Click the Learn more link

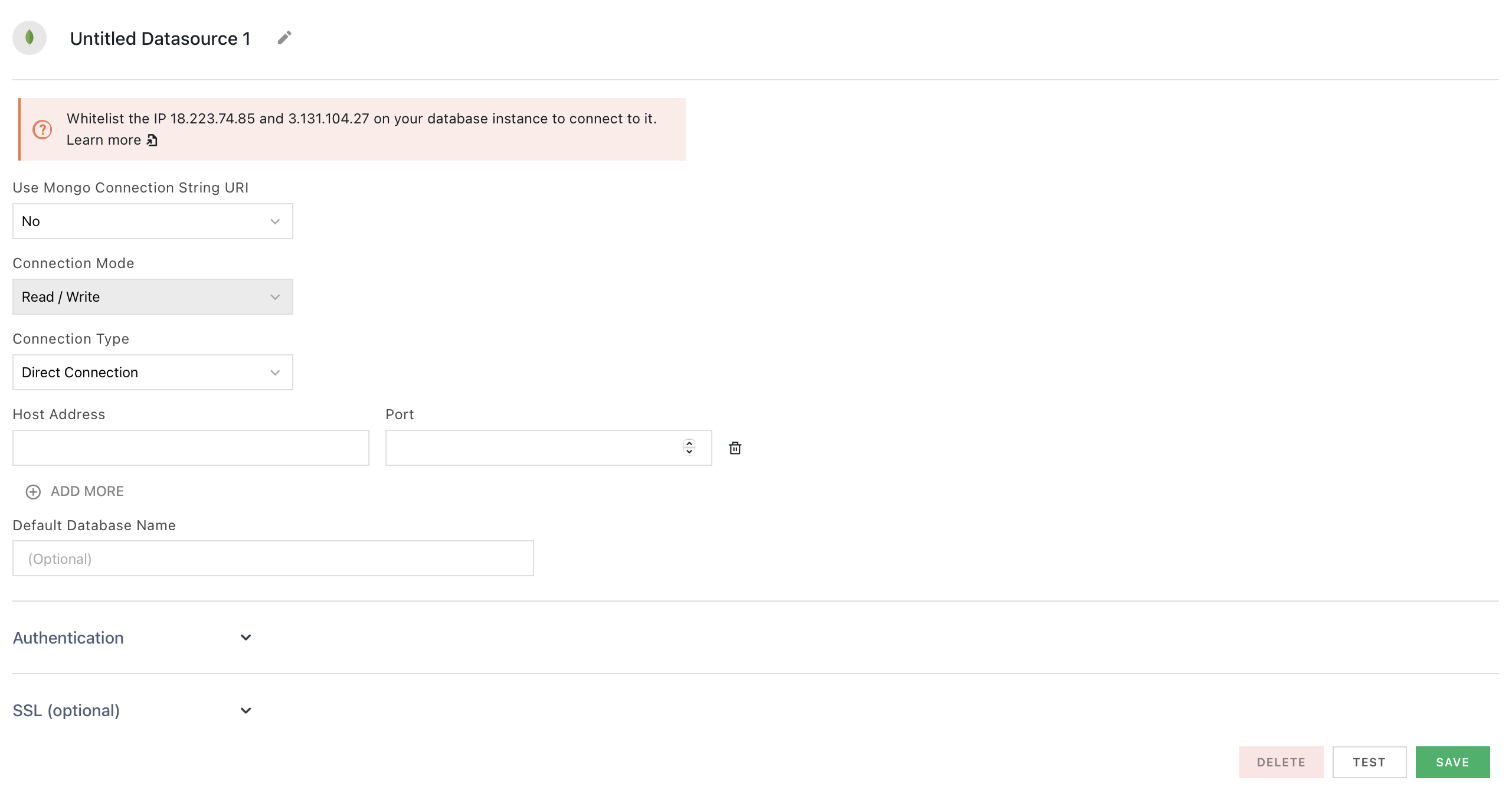click(x=105, y=140)
